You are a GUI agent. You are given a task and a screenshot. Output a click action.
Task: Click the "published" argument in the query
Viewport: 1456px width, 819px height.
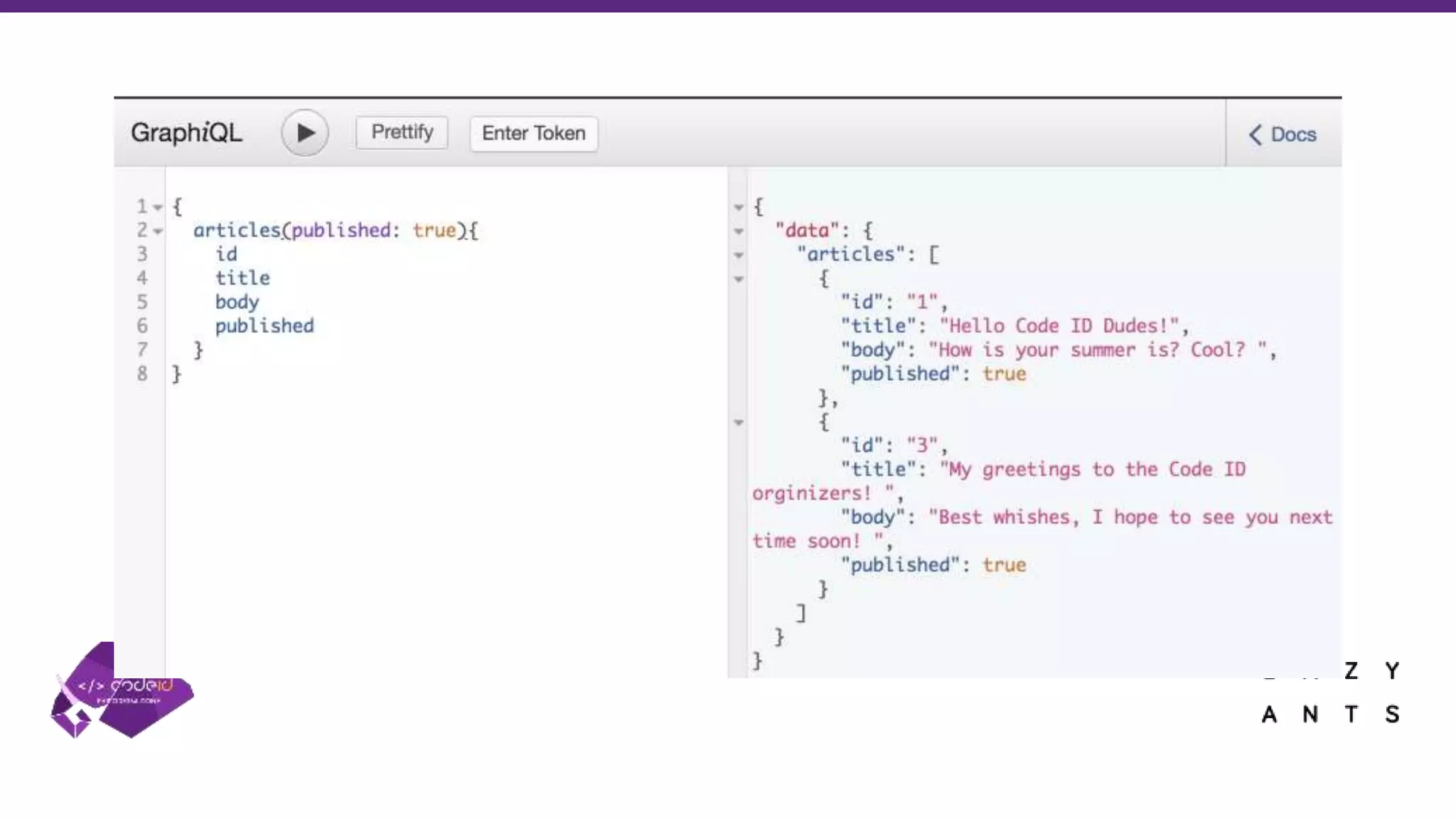pos(341,230)
